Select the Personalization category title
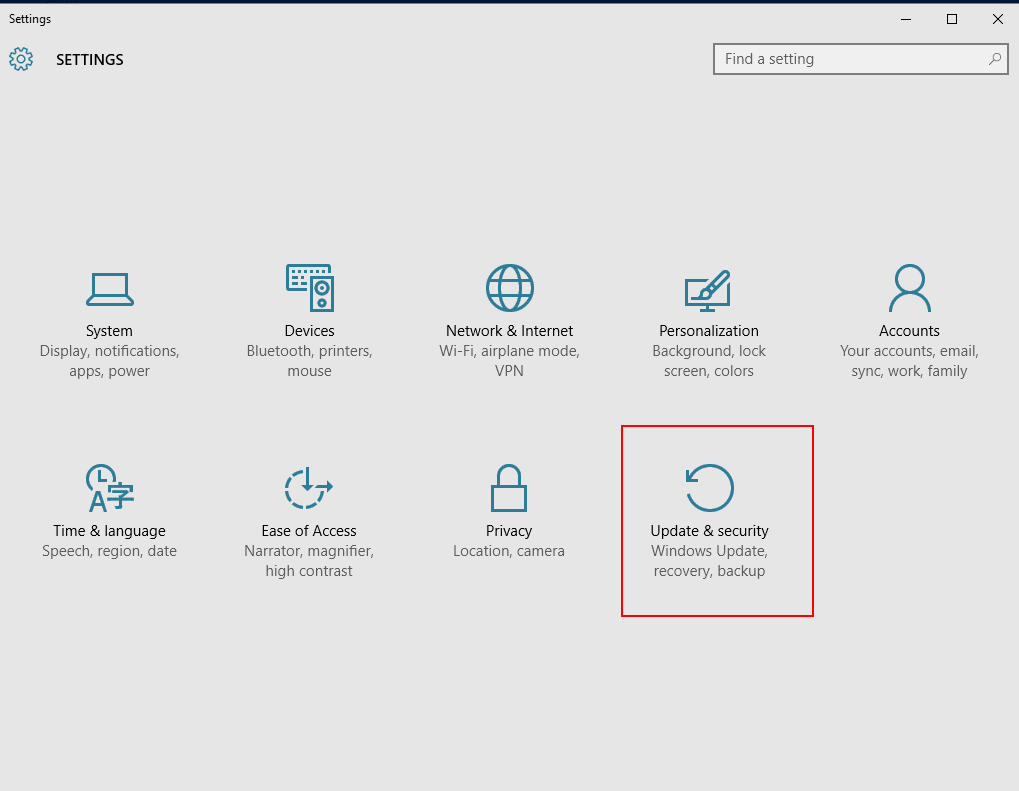The height and width of the screenshot is (791, 1019). point(709,331)
